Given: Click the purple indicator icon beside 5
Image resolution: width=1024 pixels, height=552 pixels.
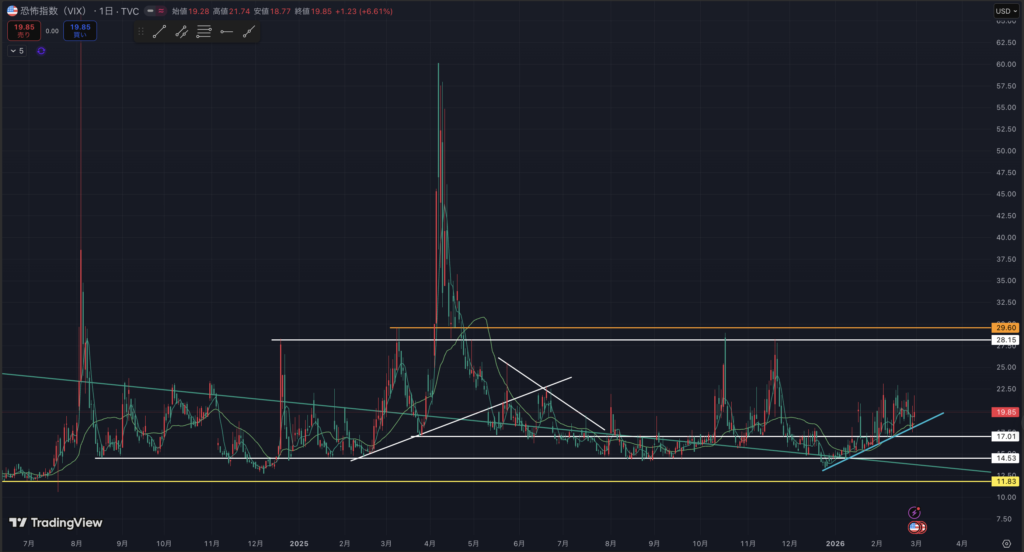Looking at the screenshot, I should [x=41, y=50].
